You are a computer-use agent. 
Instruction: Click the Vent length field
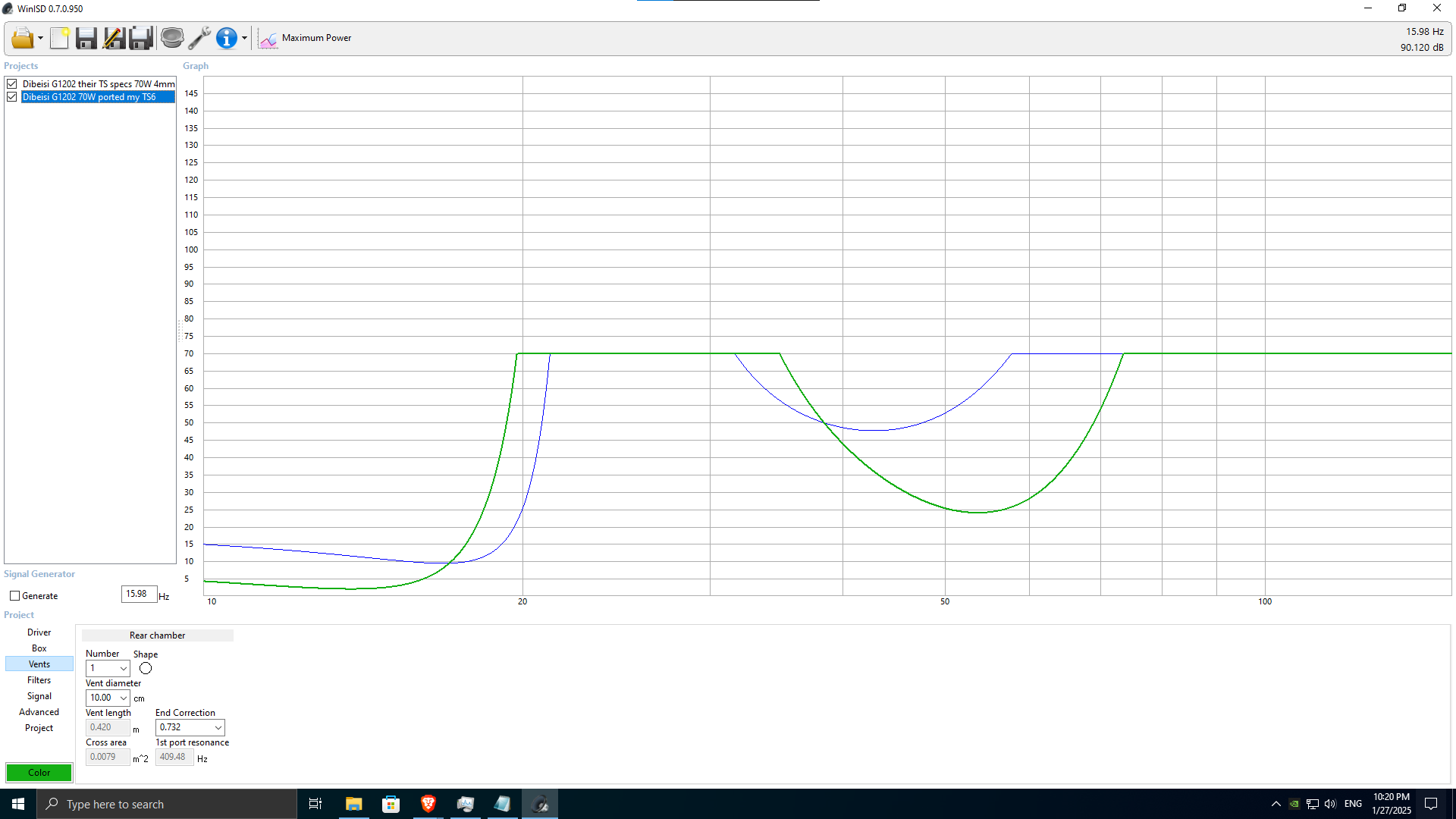click(x=108, y=727)
